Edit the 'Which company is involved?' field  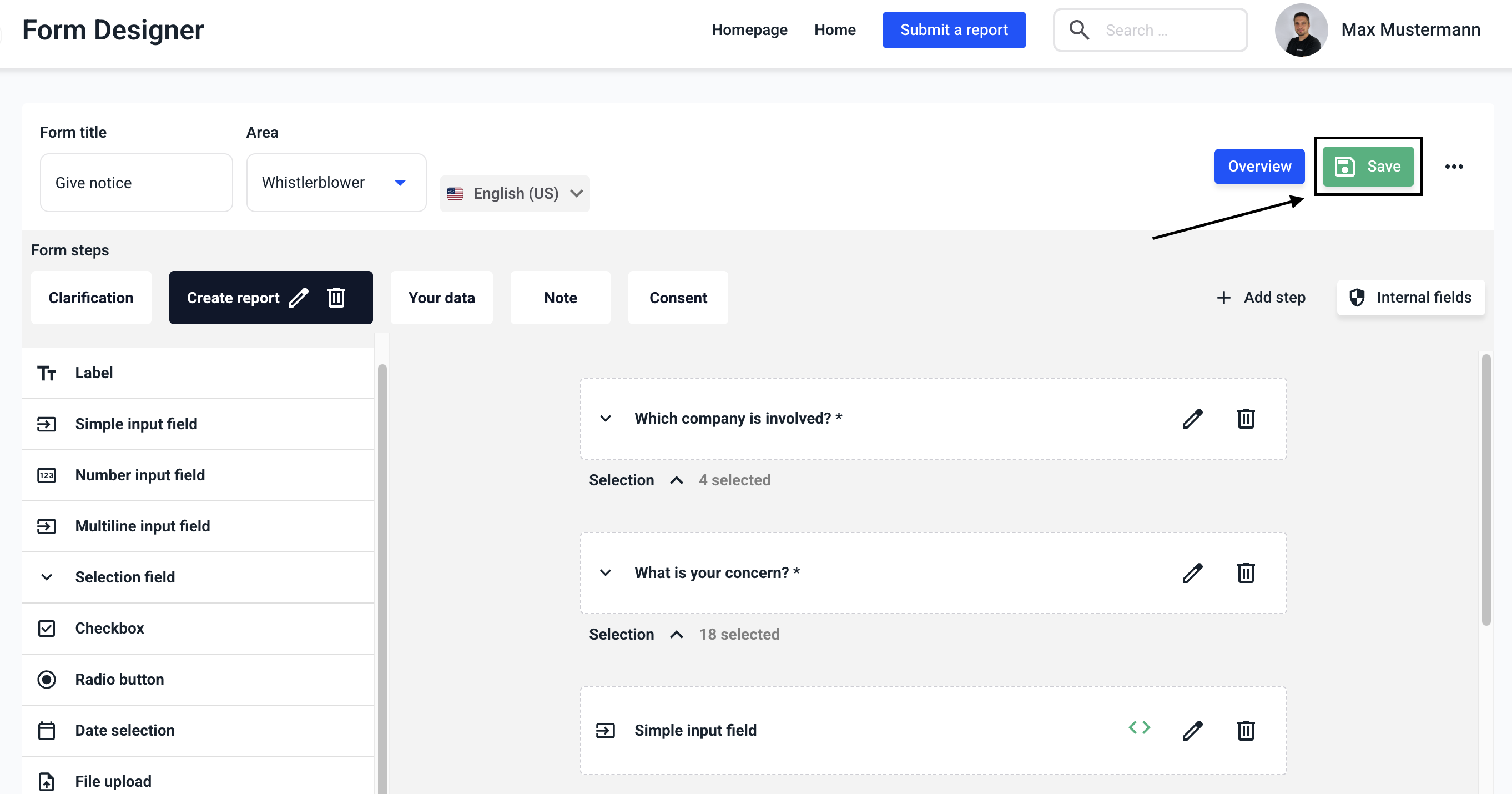[x=1192, y=419]
